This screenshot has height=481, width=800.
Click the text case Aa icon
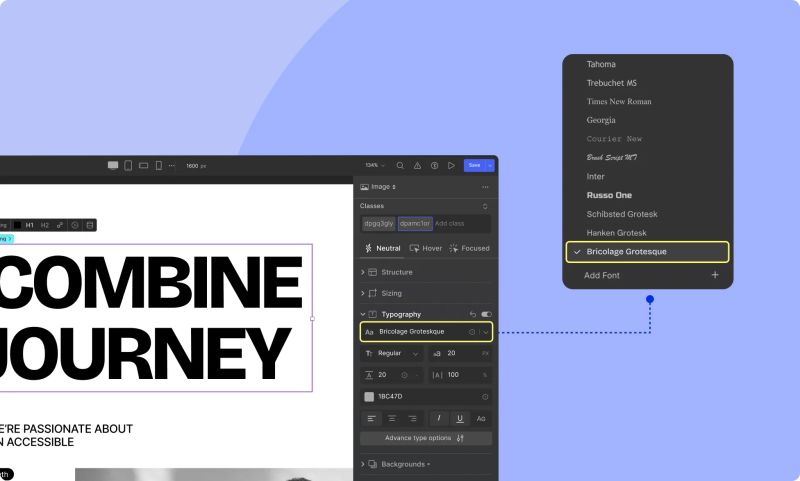coord(481,419)
